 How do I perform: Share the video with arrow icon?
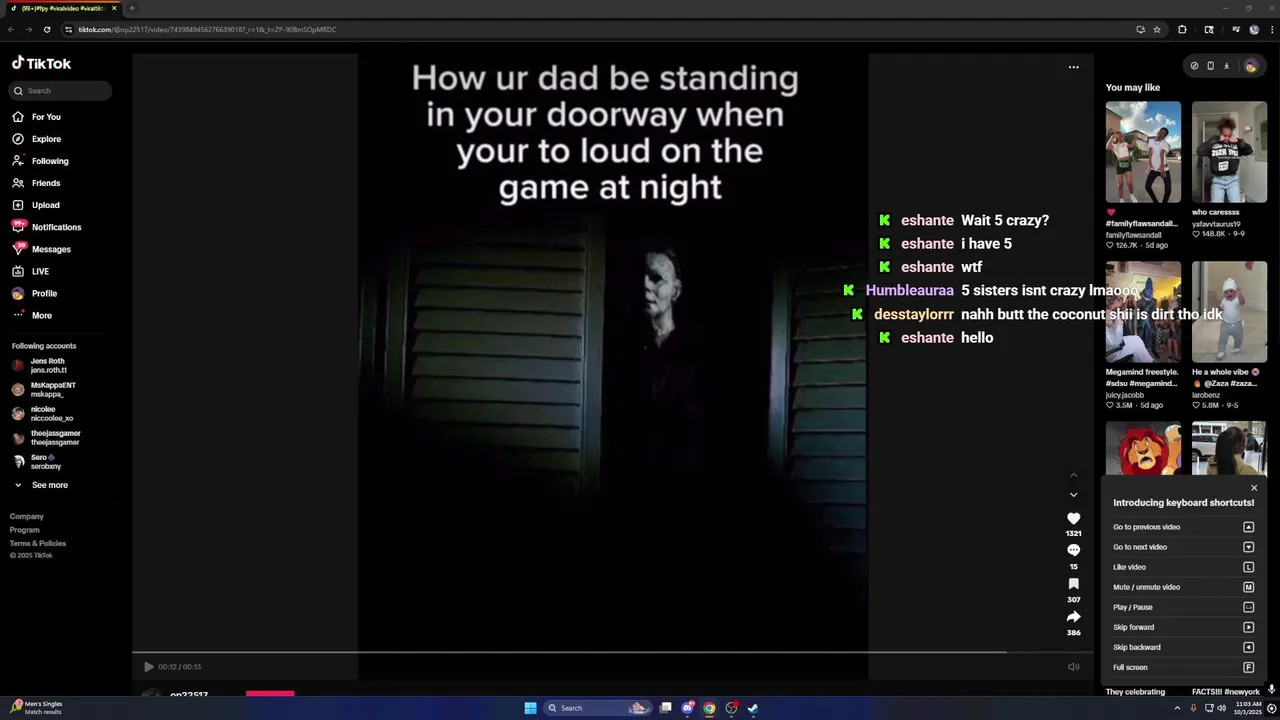1074,617
